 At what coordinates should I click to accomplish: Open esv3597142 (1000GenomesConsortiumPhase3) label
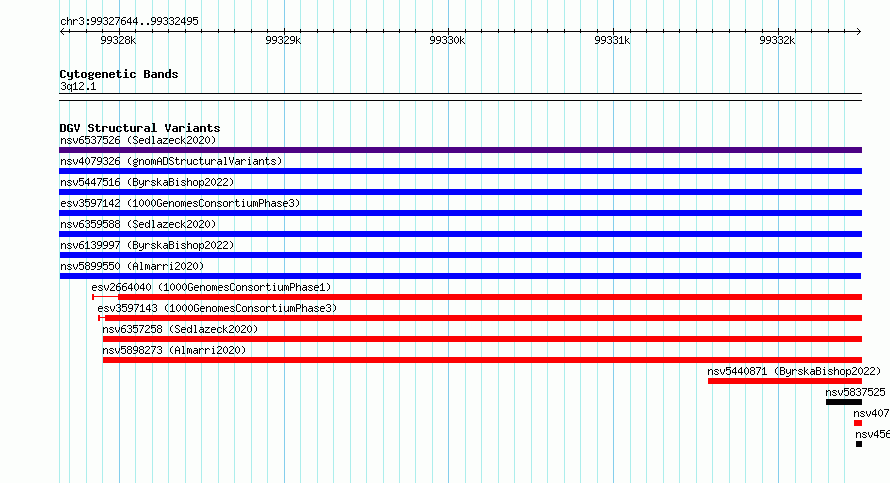(180, 203)
